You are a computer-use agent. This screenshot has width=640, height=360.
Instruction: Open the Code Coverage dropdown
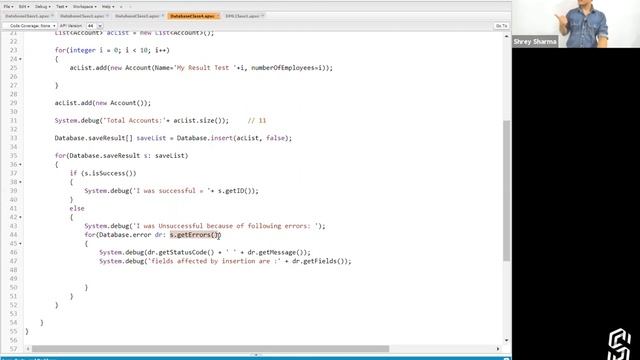(29, 26)
